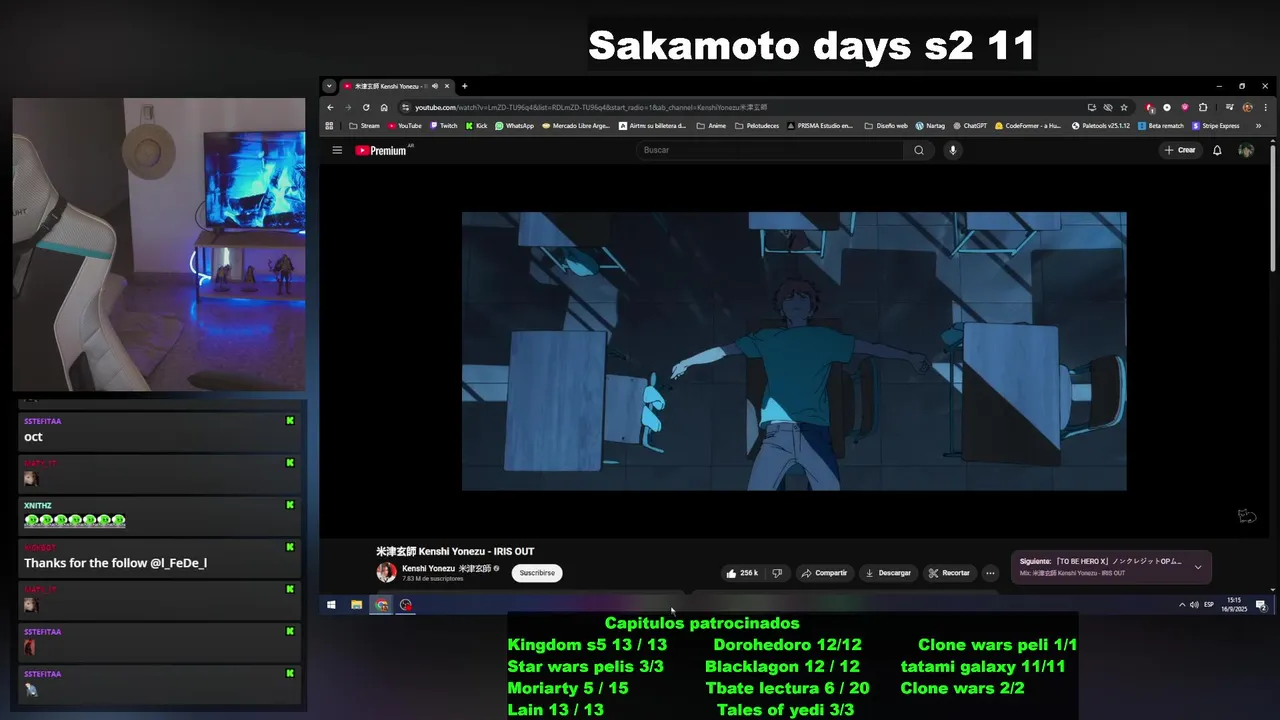Open the Twitch bookmark
This screenshot has width=1280, height=720.
click(x=443, y=126)
